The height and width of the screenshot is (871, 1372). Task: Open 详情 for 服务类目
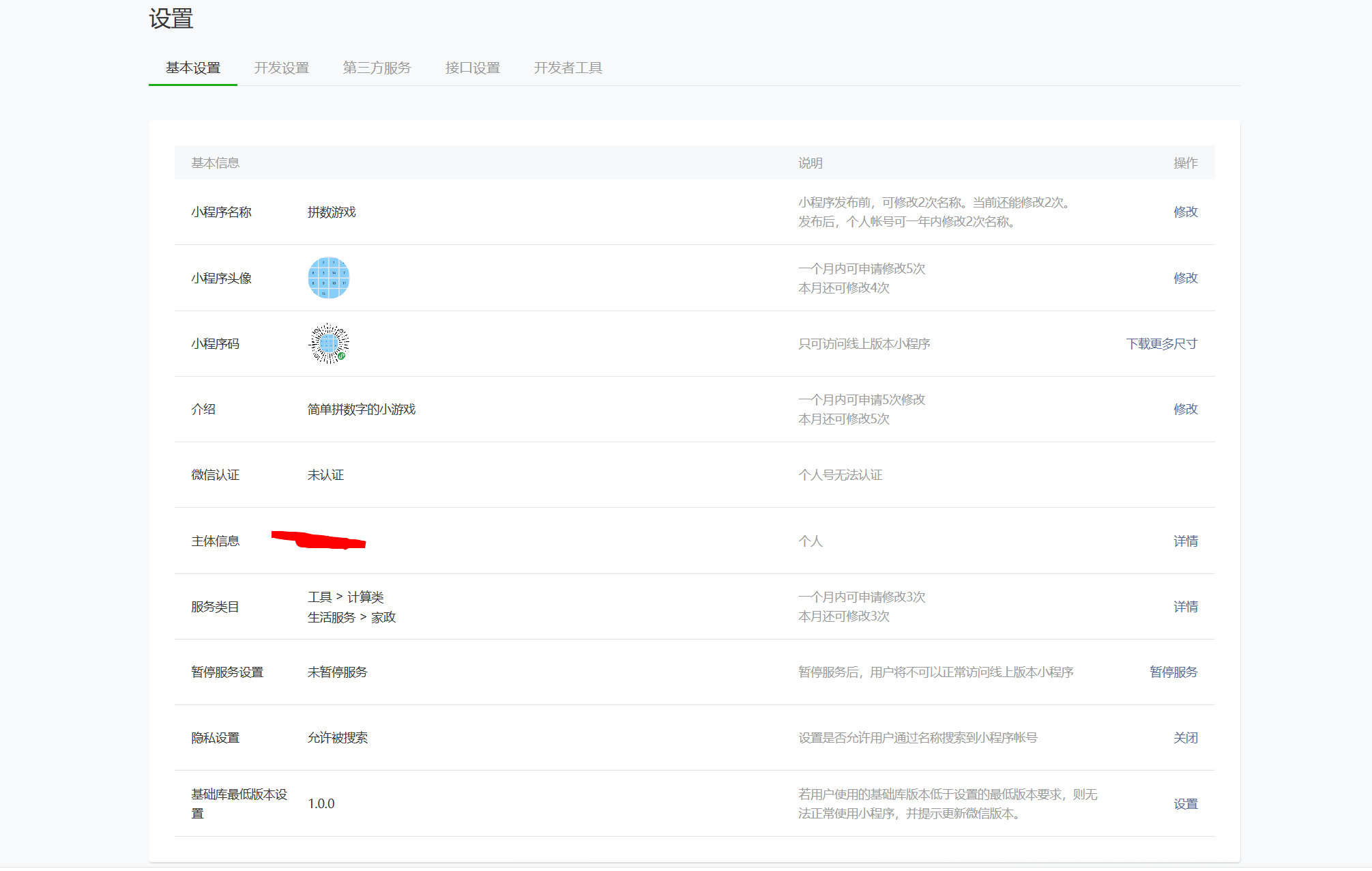pyautogui.click(x=1185, y=606)
